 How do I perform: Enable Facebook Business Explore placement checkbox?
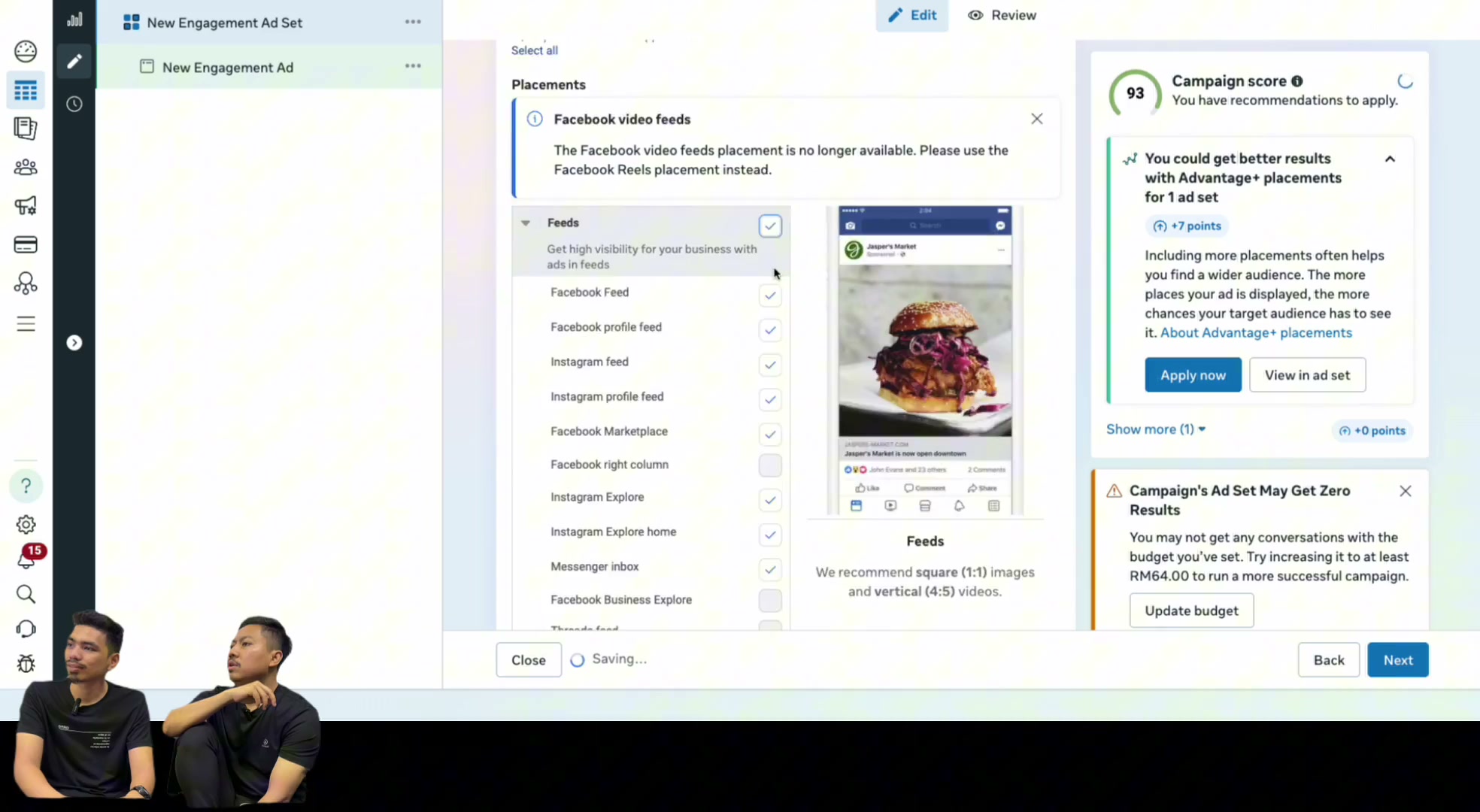(x=770, y=601)
